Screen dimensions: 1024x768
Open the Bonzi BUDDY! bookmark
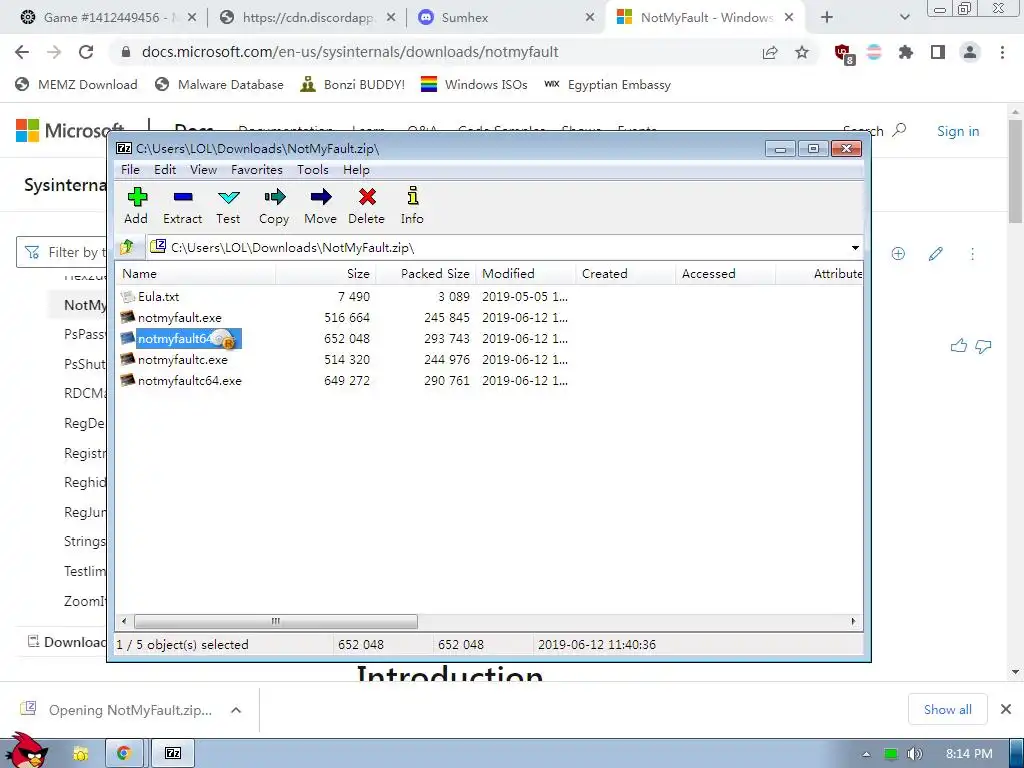[x=353, y=84]
